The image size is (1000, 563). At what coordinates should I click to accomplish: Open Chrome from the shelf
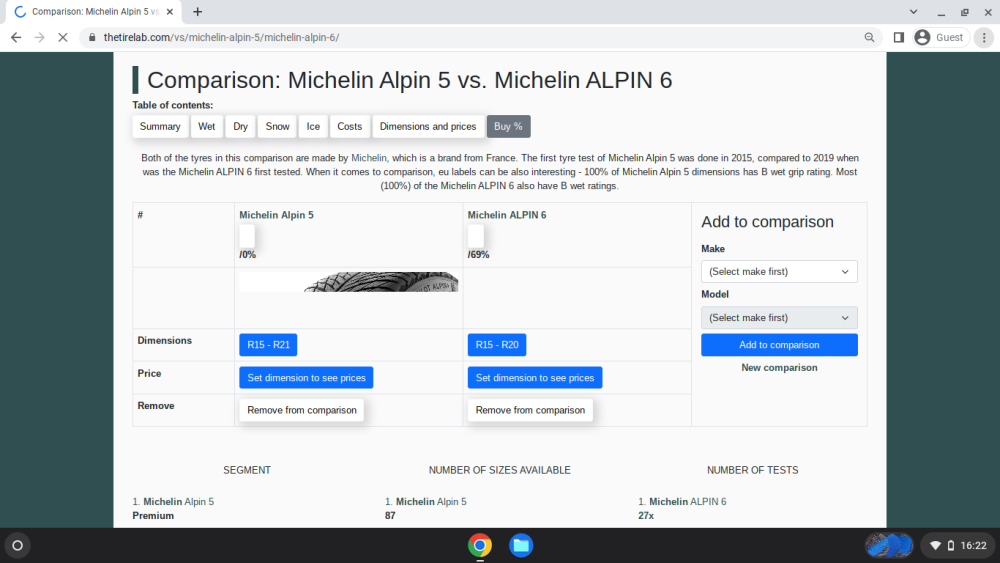click(480, 546)
